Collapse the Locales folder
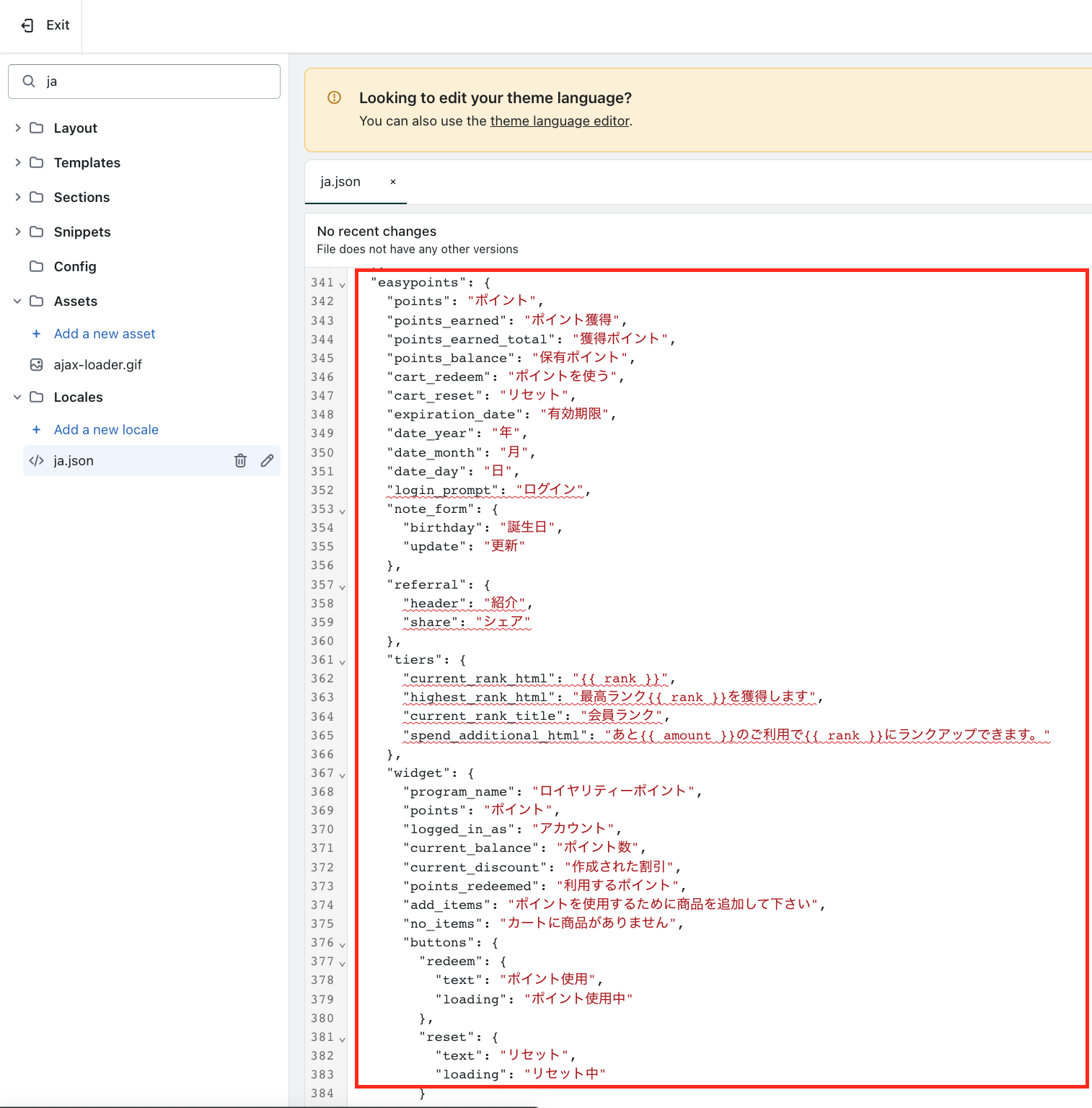The height and width of the screenshot is (1108, 1092). click(18, 397)
